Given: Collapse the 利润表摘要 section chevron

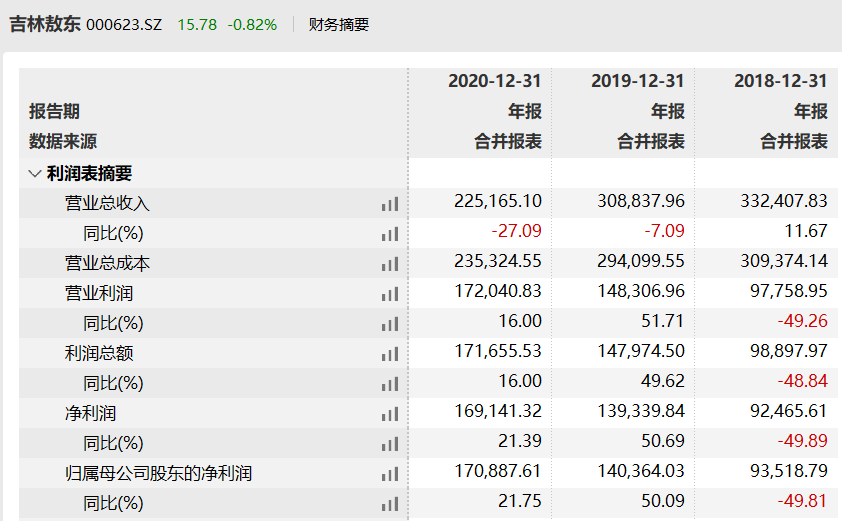Looking at the screenshot, I should (x=35, y=173).
